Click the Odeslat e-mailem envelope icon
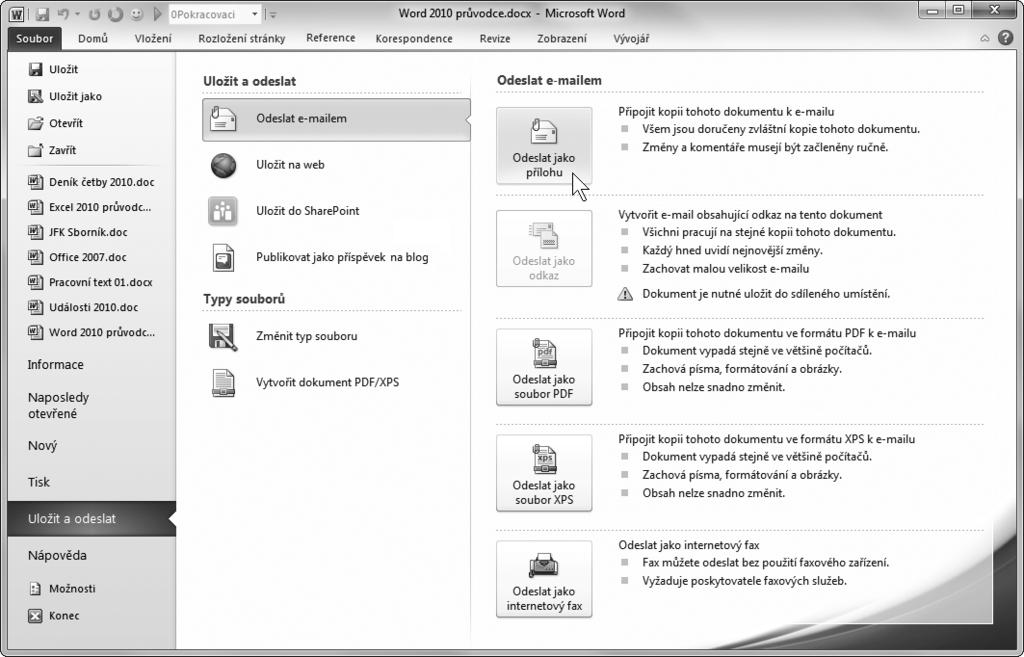Screen dimensions: 1024x657 click(223, 119)
